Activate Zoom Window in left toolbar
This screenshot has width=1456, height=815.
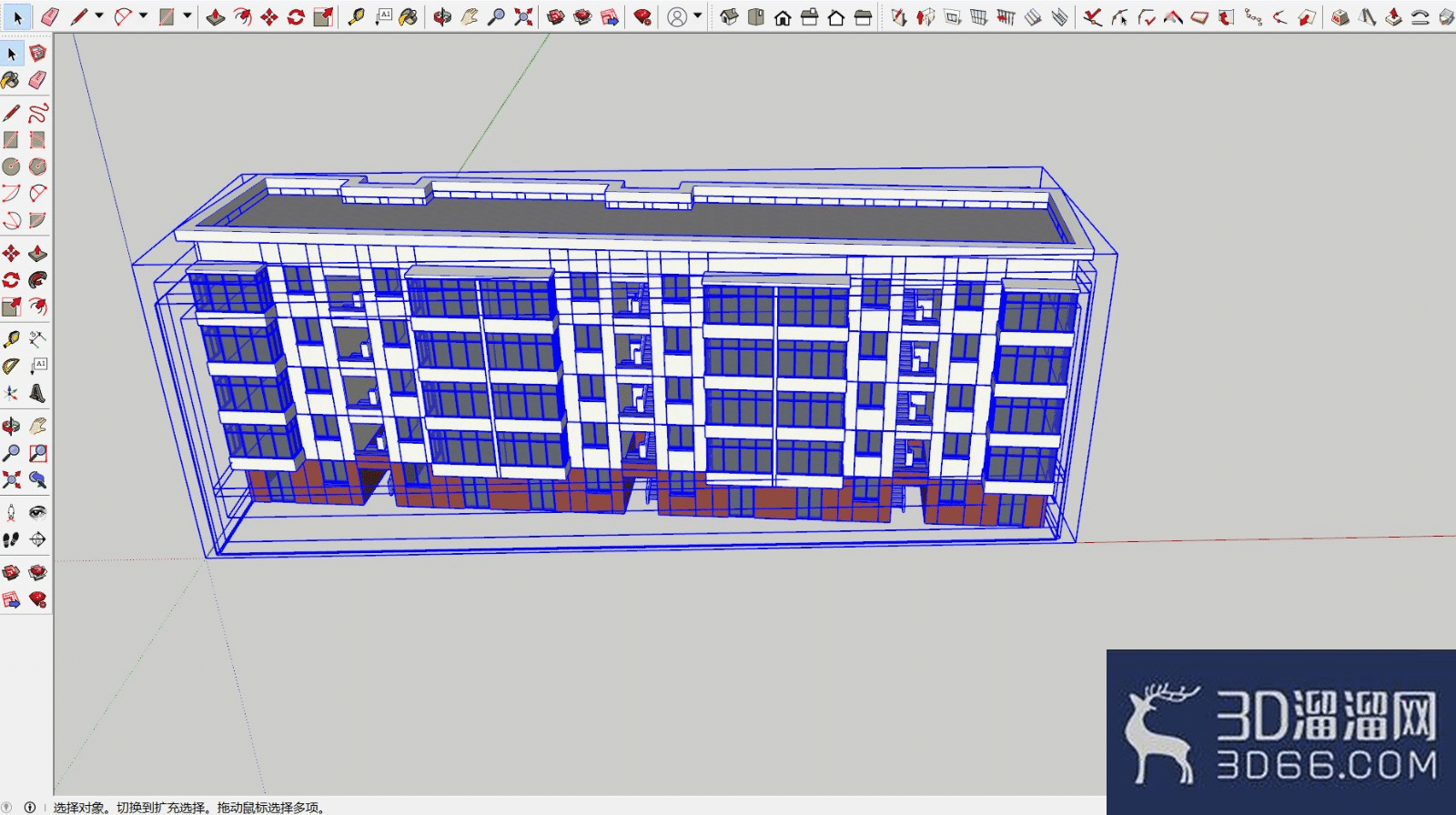(37, 453)
